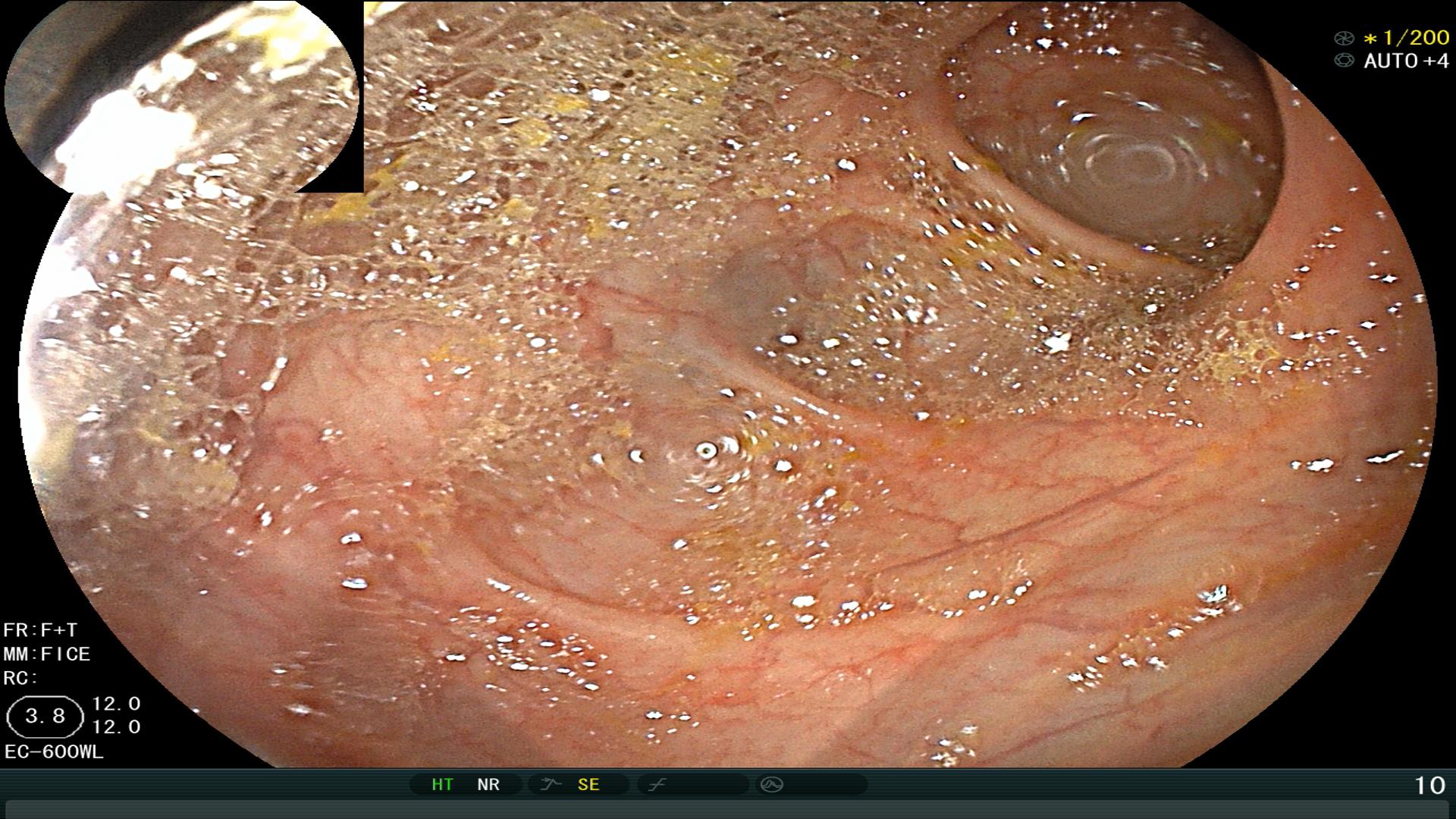Click the AUTO +4 brightness value
The width and height of the screenshot is (1456, 819).
pyautogui.click(x=1406, y=61)
